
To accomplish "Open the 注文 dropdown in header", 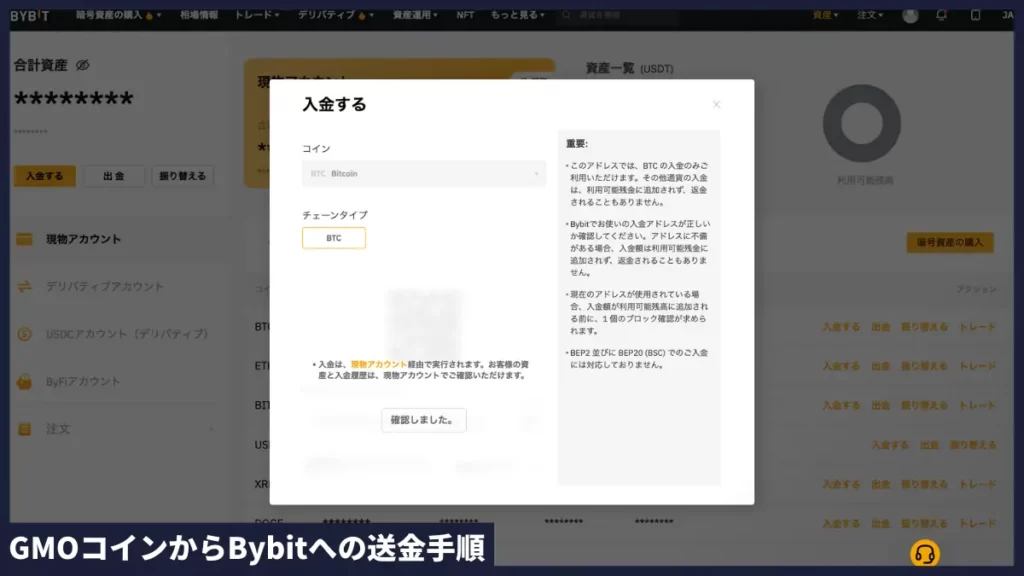I will [x=870, y=15].
